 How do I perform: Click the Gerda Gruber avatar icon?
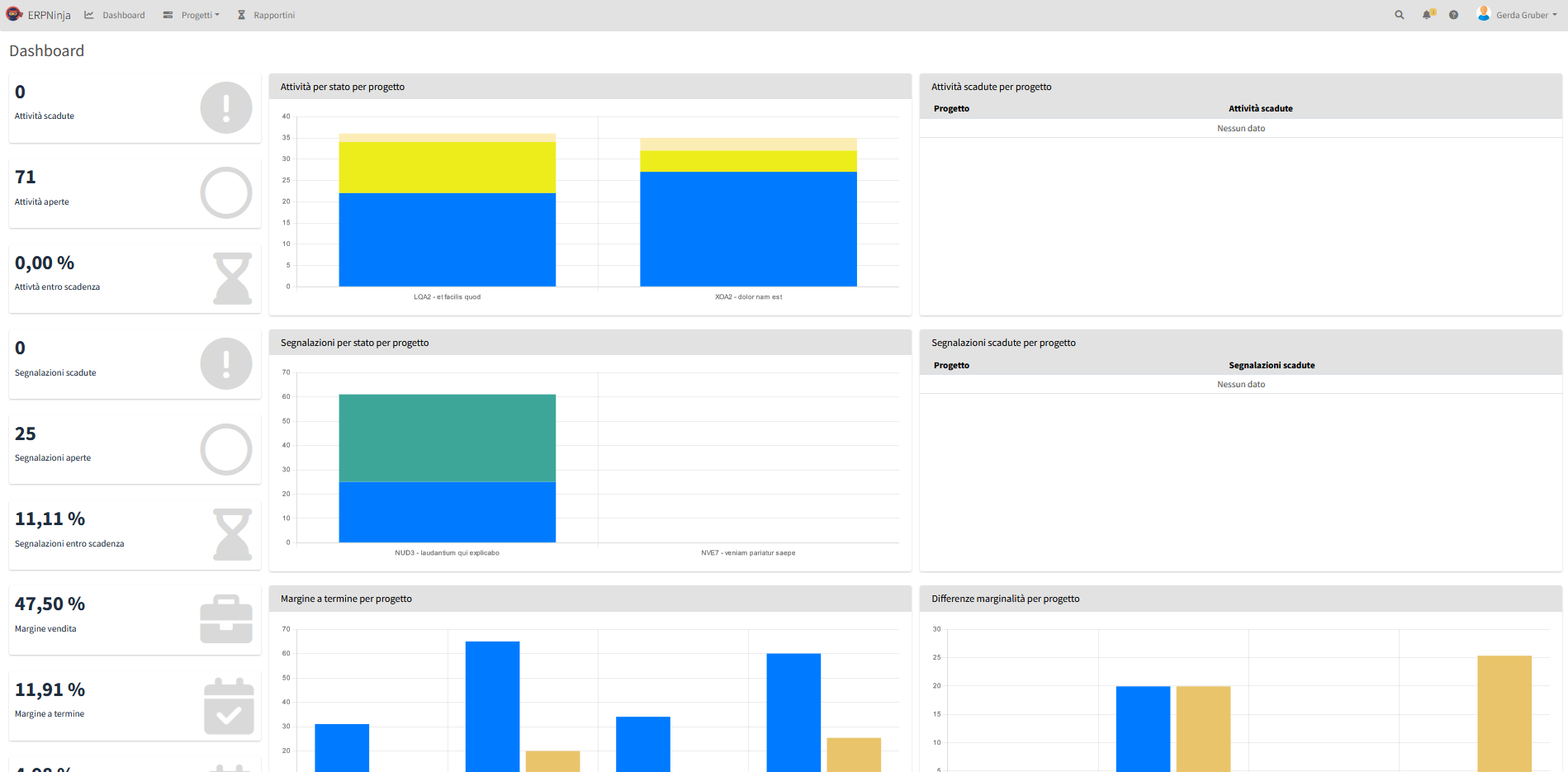point(1484,14)
